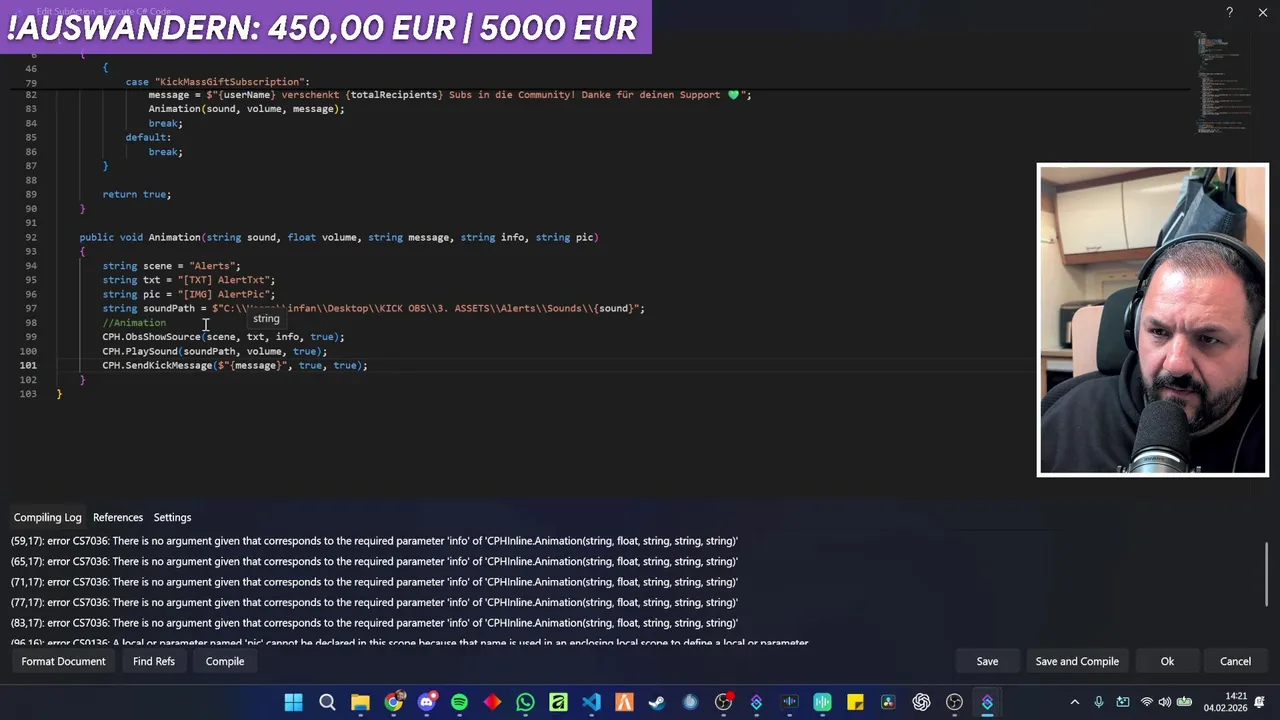Click the active Streamer.bot taskbar icon
Screen dimensions: 1280x720
pyautogui.click(x=987, y=702)
